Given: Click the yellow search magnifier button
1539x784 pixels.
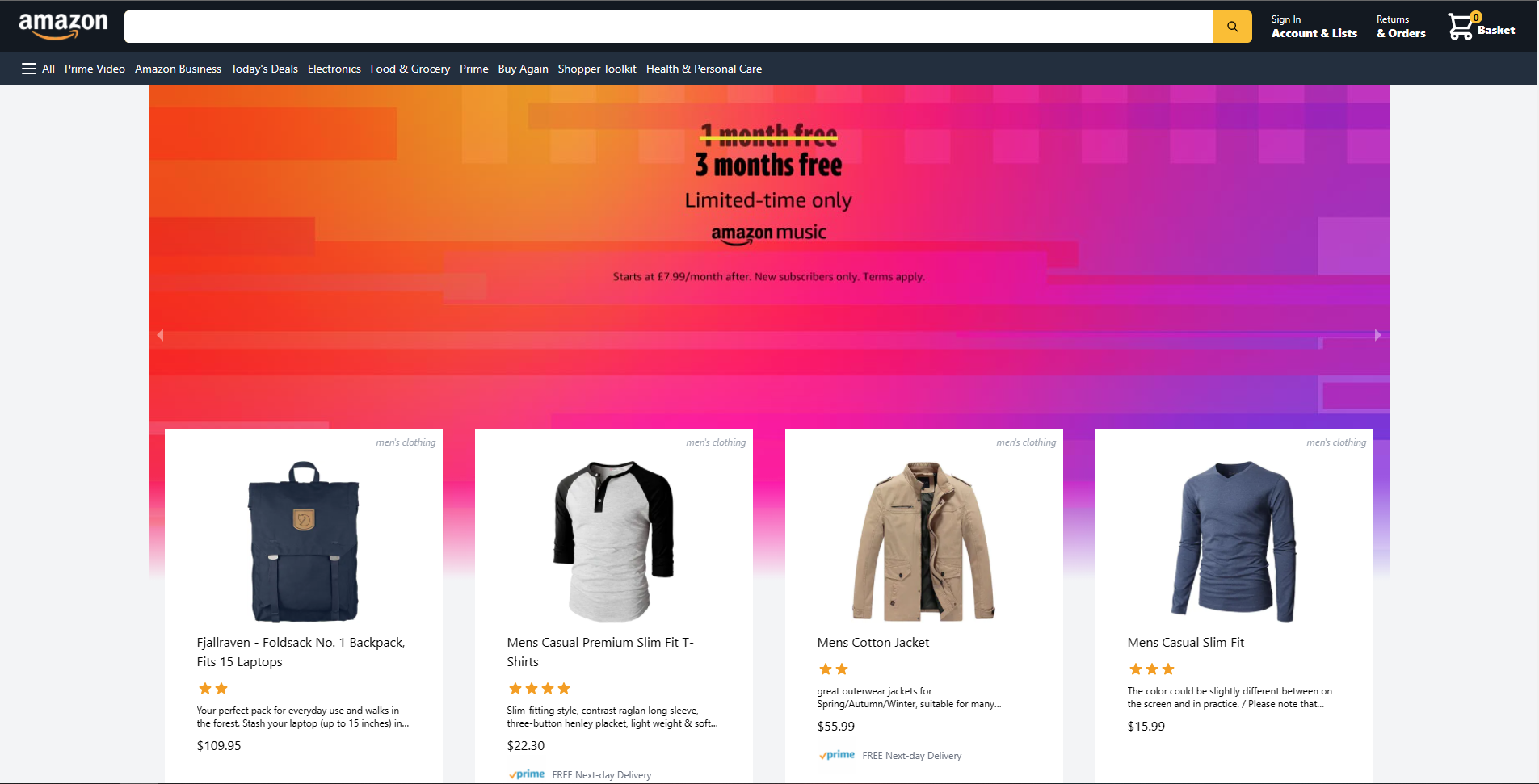Looking at the screenshot, I should click(1232, 27).
